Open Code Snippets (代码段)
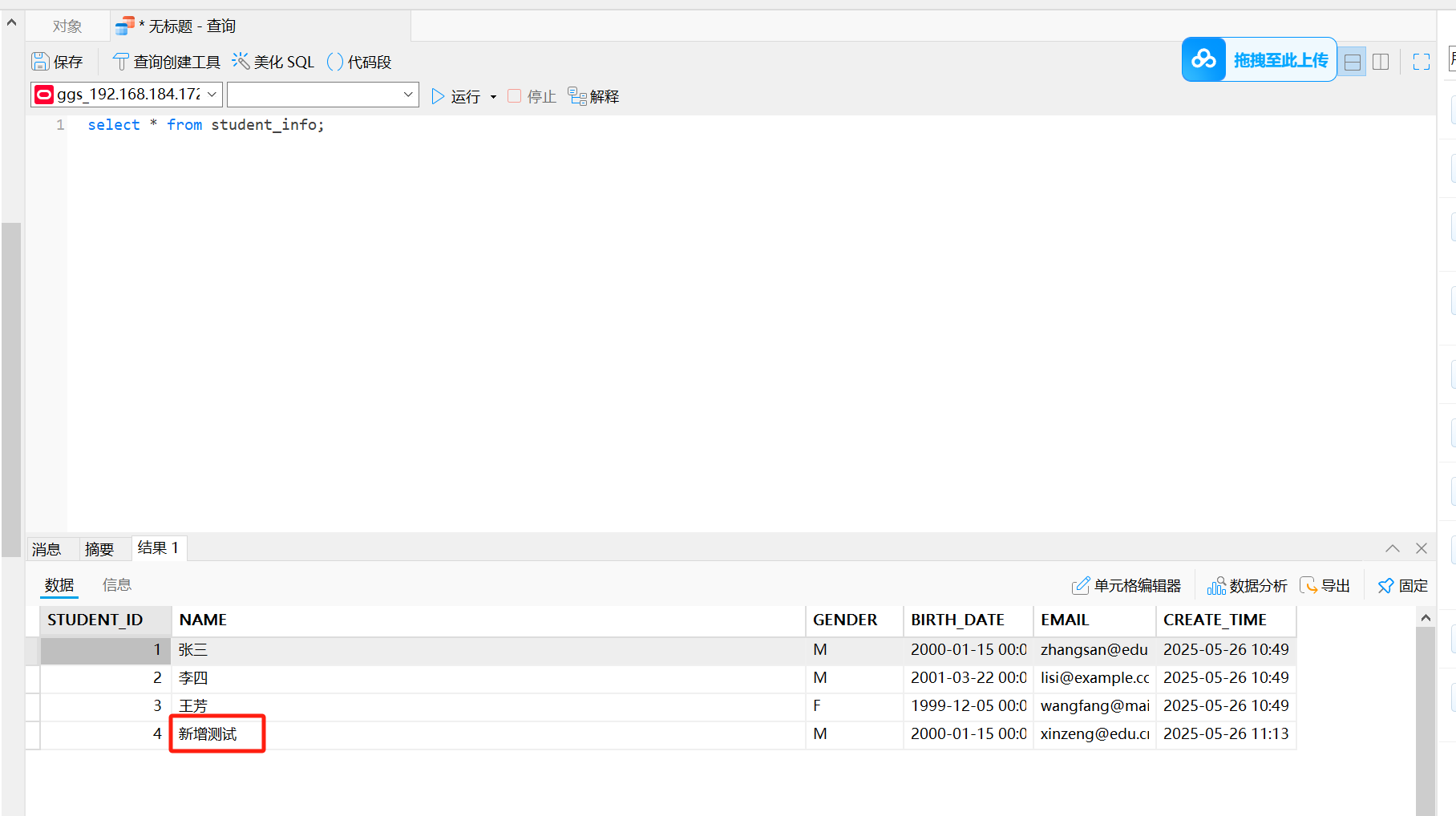Image resolution: width=1456 pixels, height=816 pixels. [x=359, y=62]
